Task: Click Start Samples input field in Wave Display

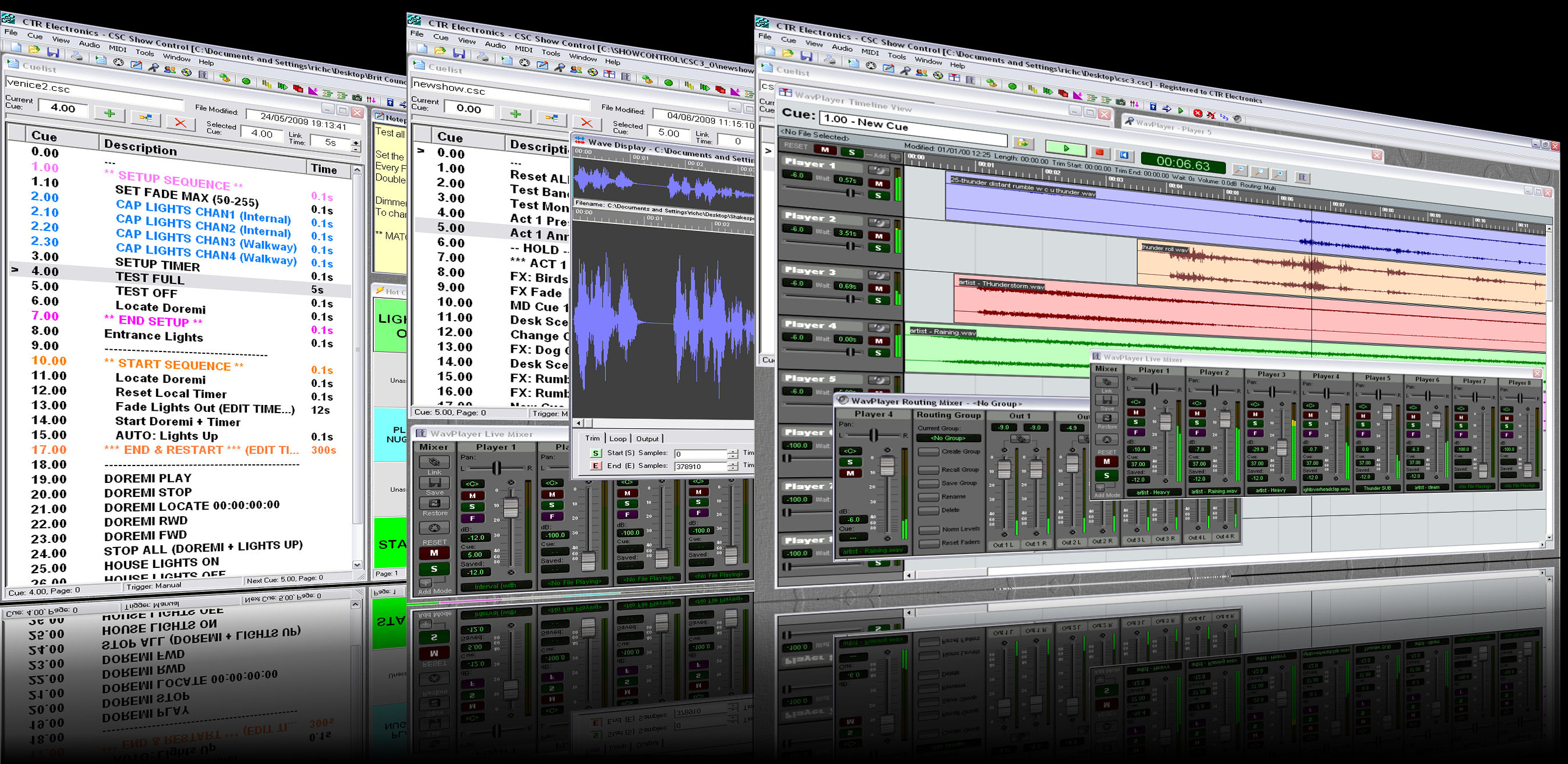Action: point(700,454)
